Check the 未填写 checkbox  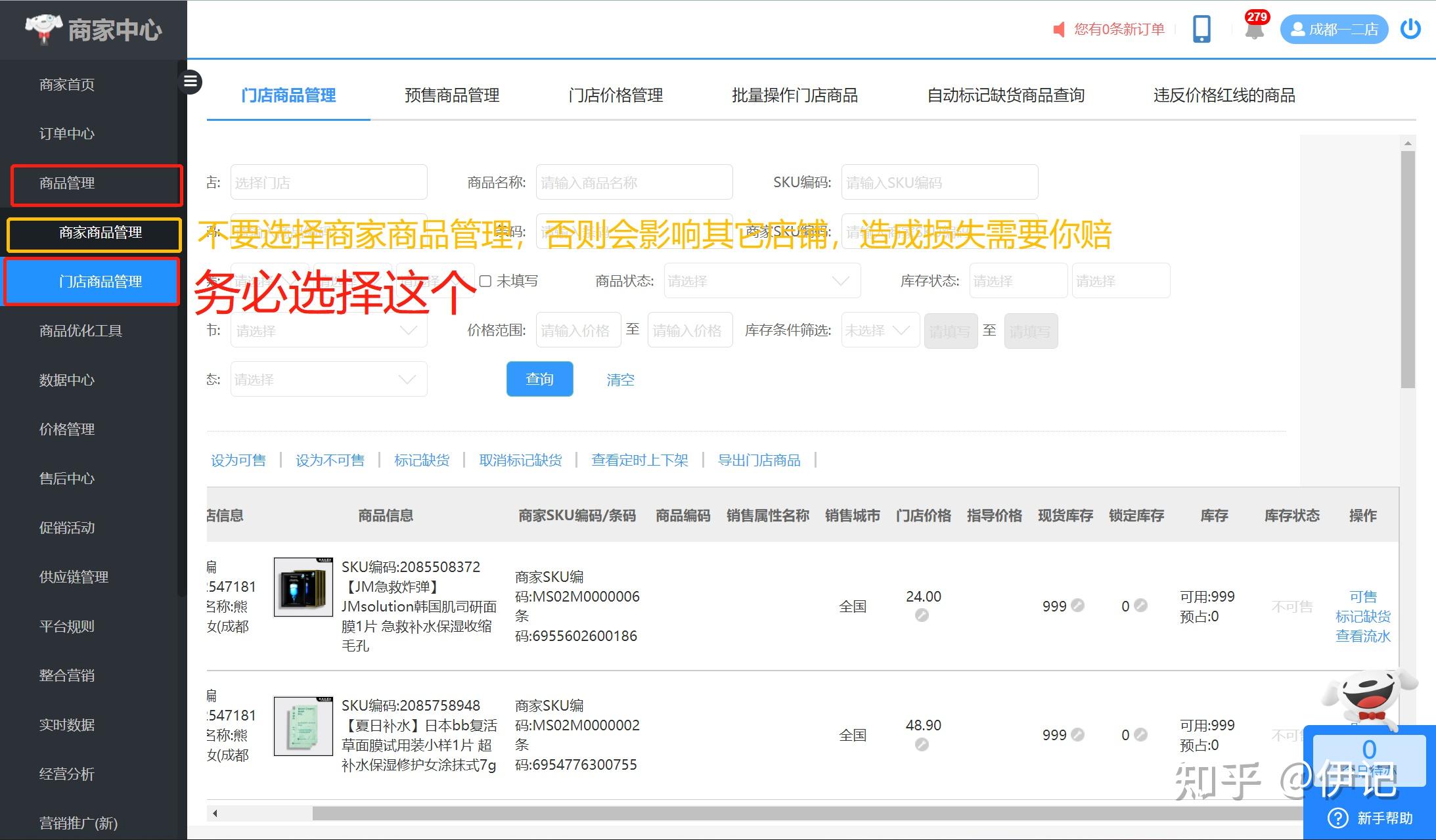(485, 280)
